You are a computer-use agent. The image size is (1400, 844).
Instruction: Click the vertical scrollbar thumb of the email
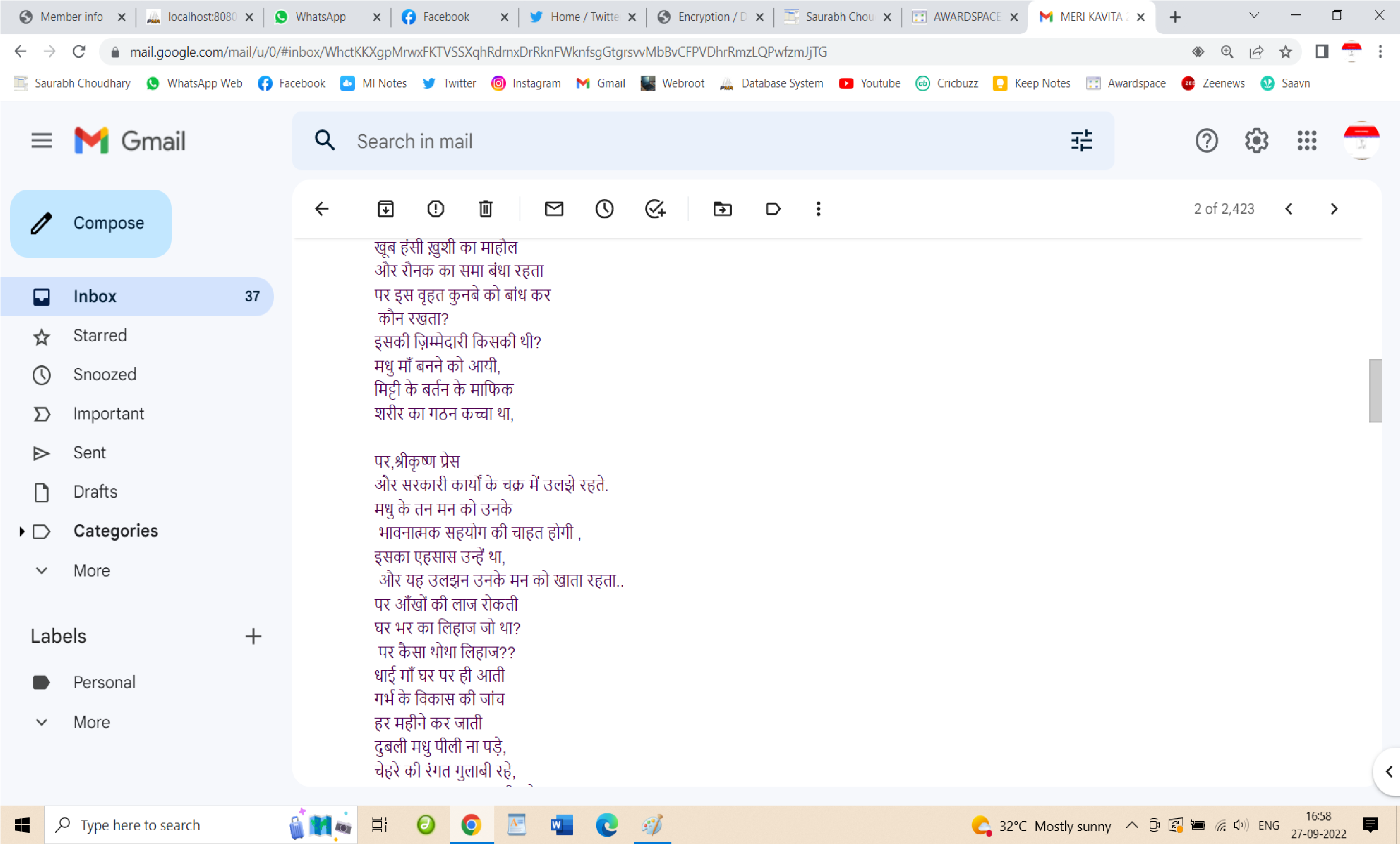(x=1375, y=391)
